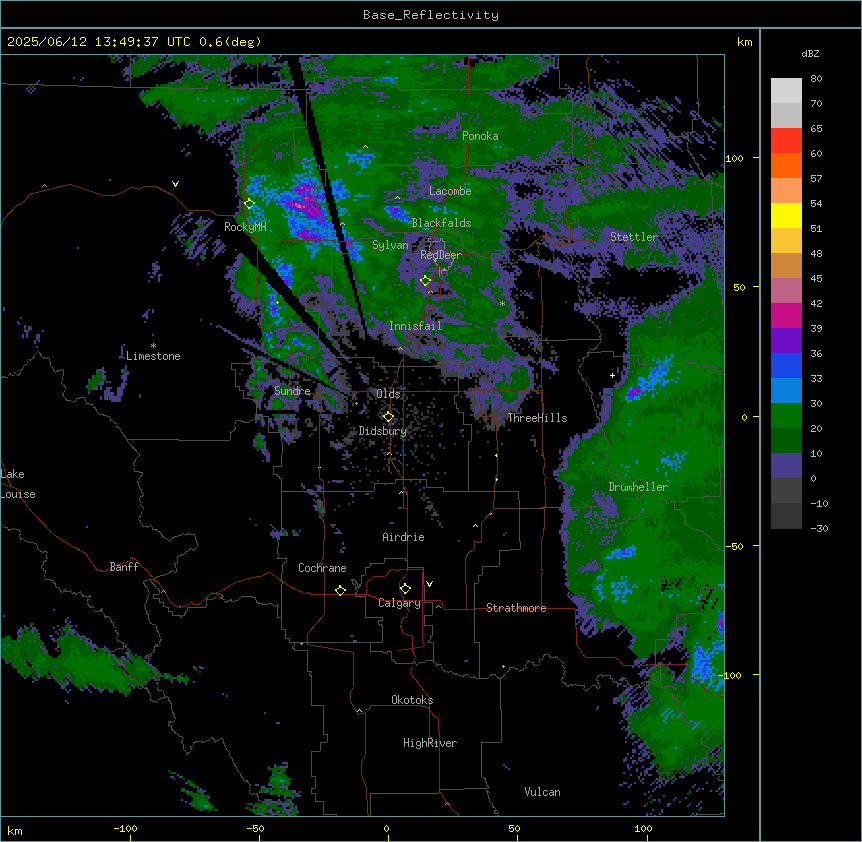
Task: Select the HighRiver town label
Action: (430, 743)
